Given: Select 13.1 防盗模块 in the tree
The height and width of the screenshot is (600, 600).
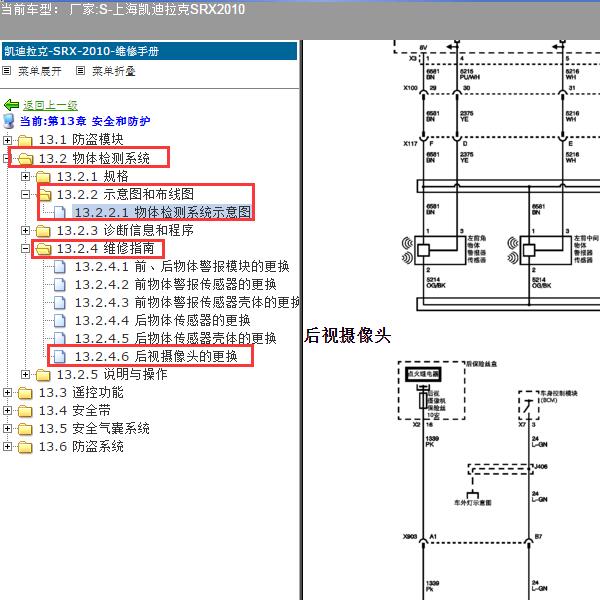Looking at the screenshot, I should [81, 140].
